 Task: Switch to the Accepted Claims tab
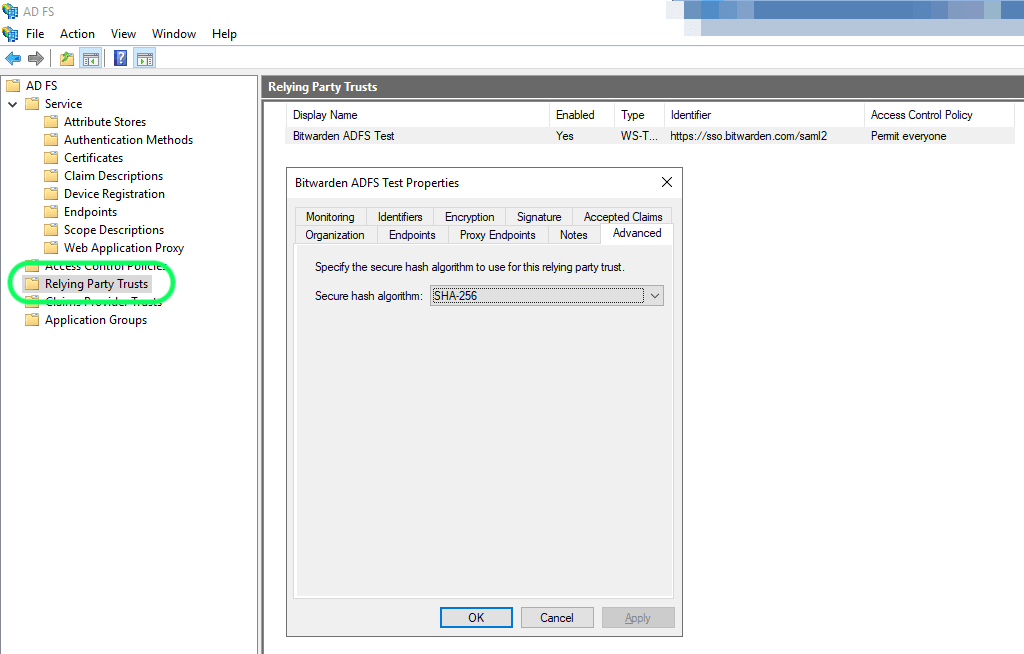pos(622,217)
